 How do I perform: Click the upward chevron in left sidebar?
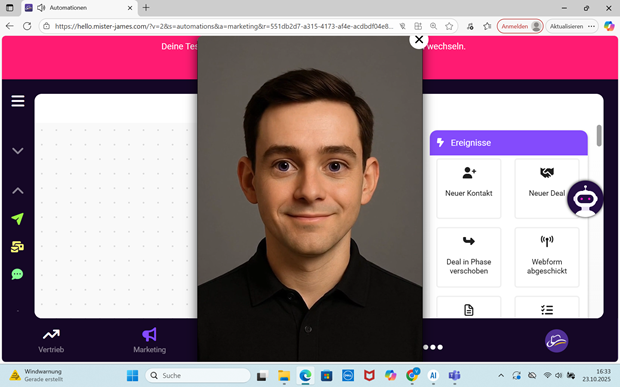click(x=17, y=191)
